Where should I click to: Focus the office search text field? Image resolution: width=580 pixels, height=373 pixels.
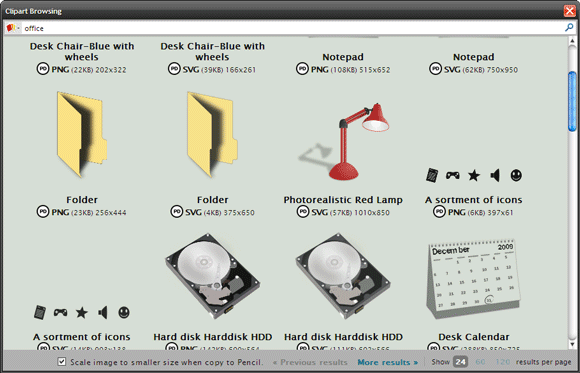(292, 28)
